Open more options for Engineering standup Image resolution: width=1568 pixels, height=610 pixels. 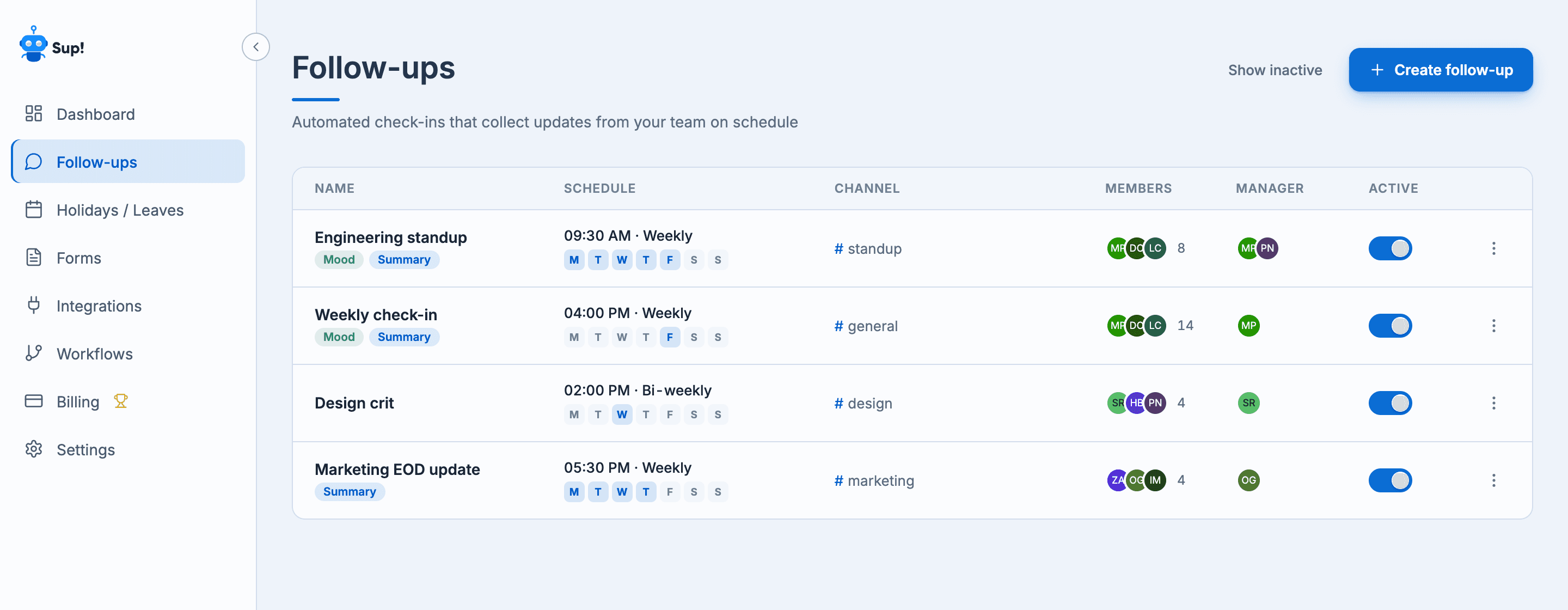(1493, 248)
